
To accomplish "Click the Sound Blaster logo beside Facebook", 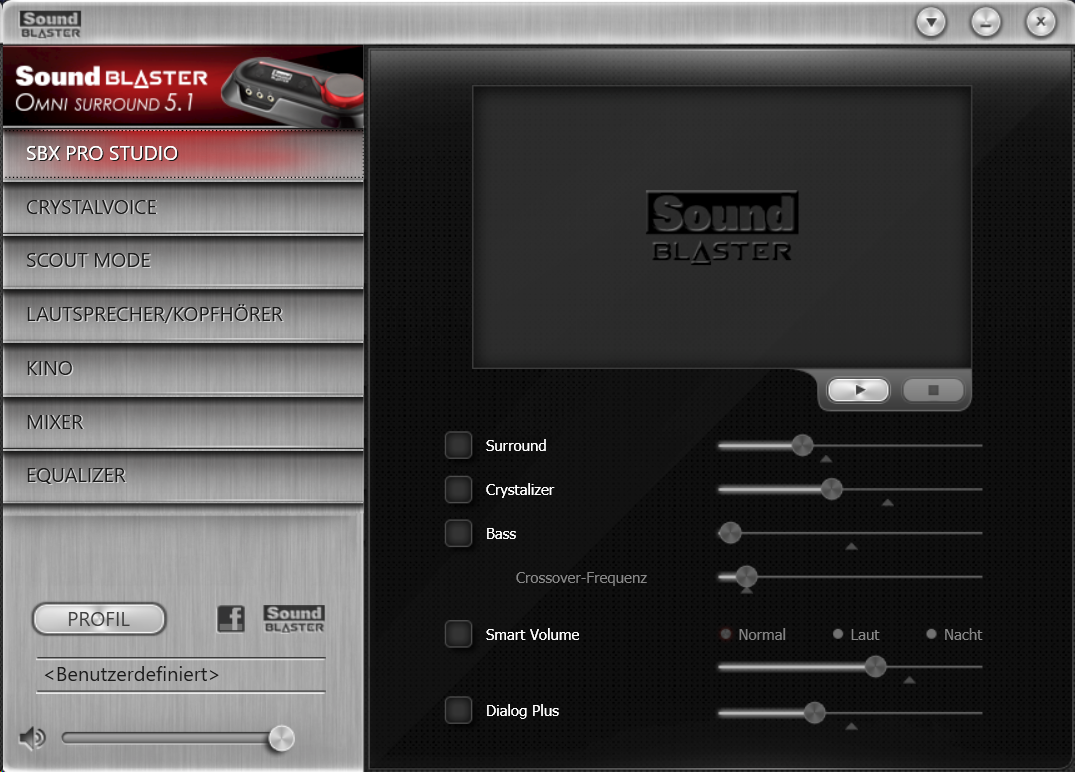I will point(294,619).
